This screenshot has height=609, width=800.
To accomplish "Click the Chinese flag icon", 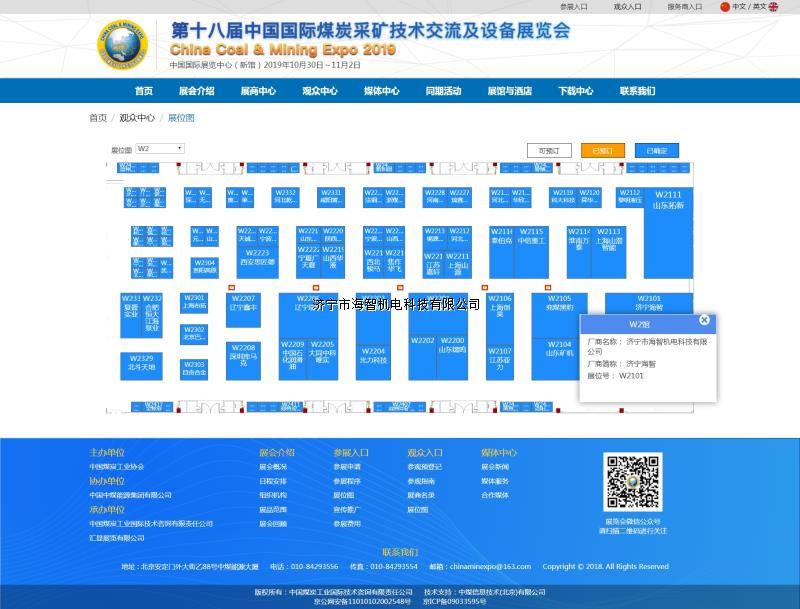I will [725, 7].
